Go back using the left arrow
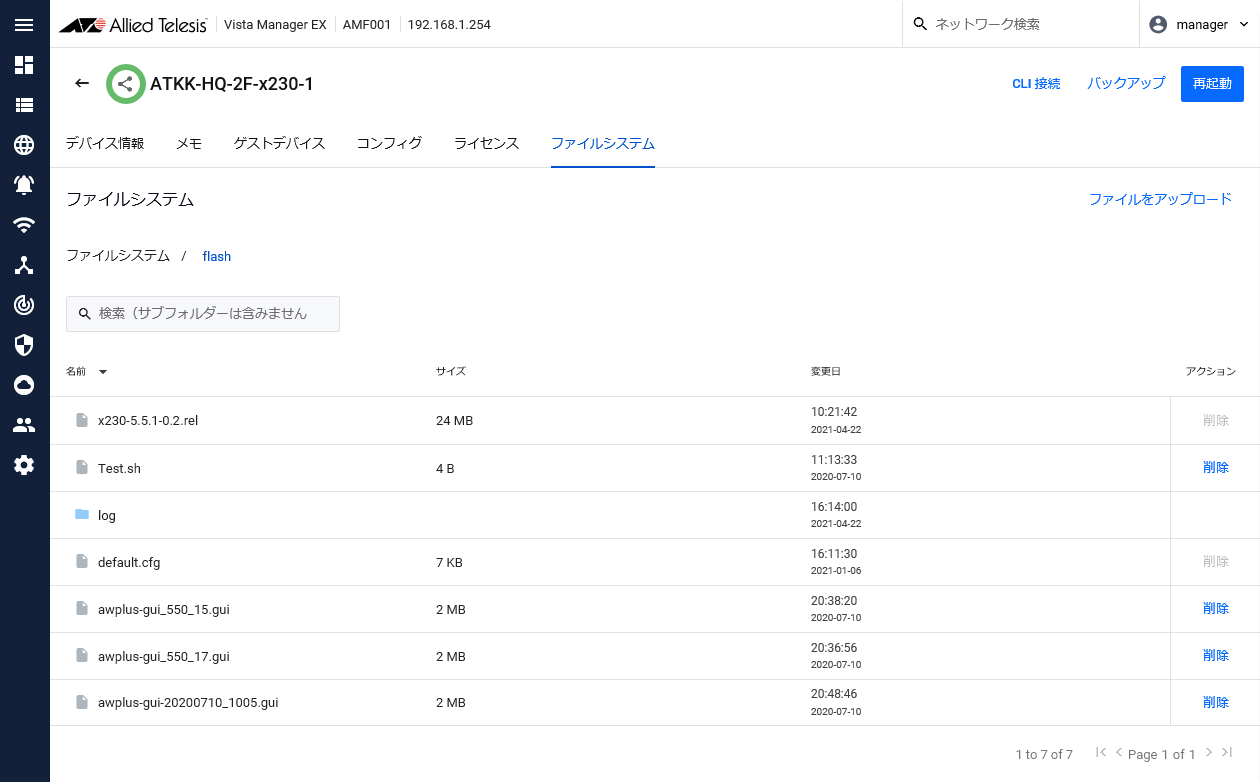Image resolution: width=1260 pixels, height=782 pixels. [x=82, y=83]
